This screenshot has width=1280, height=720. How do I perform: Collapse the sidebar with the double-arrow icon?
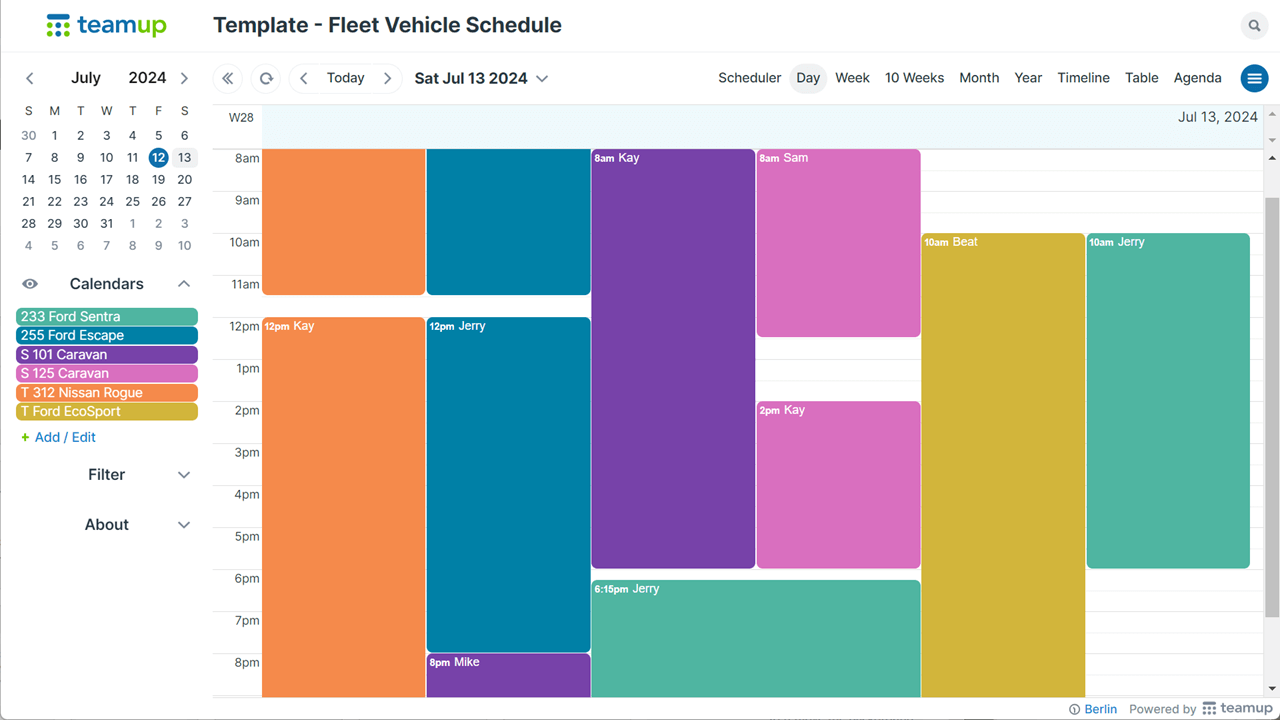[x=228, y=78]
